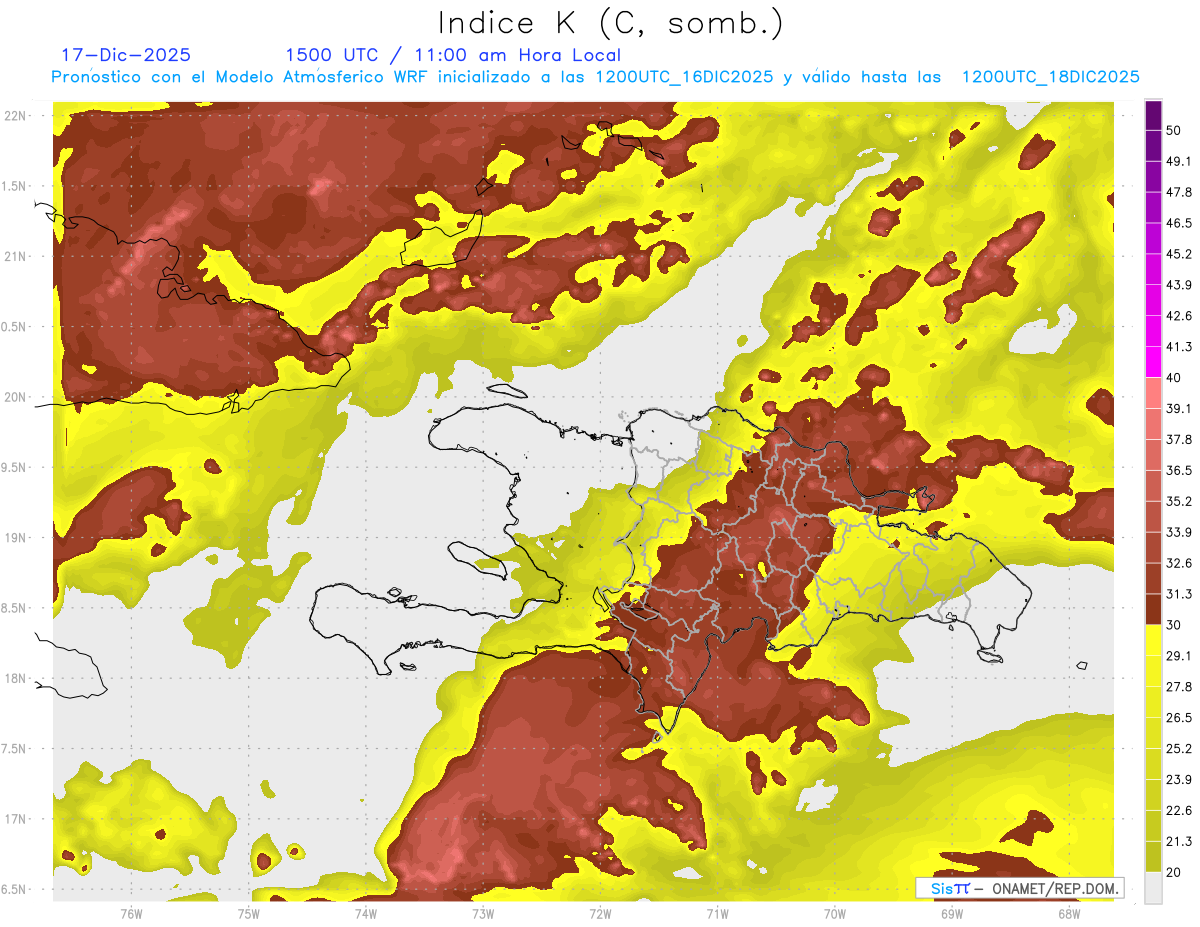Click yellow swatch between 30 and 29.1
Screen dimensions: 1200x927
(x=1153, y=640)
